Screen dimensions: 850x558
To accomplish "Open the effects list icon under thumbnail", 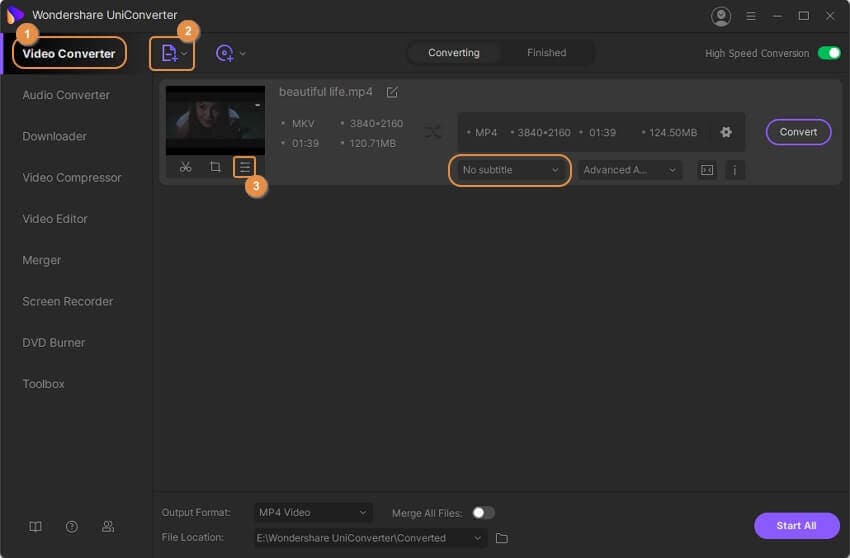I will click(244, 167).
